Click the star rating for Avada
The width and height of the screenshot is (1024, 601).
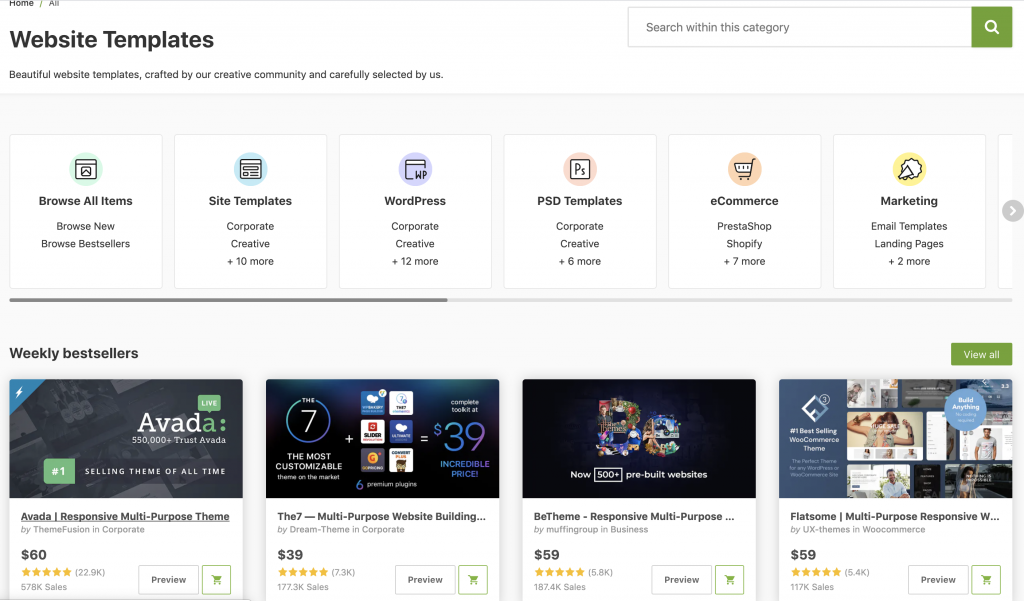point(46,572)
